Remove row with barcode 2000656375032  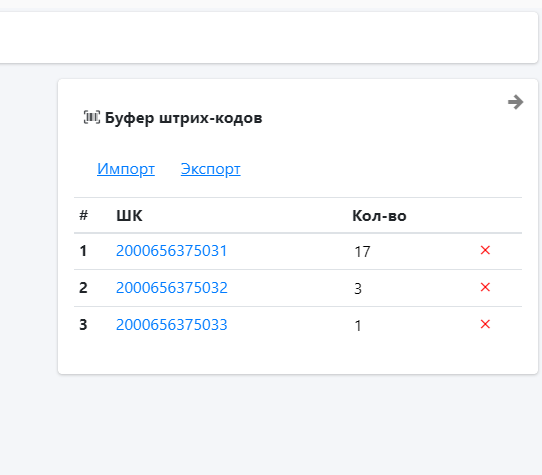point(485,287)
